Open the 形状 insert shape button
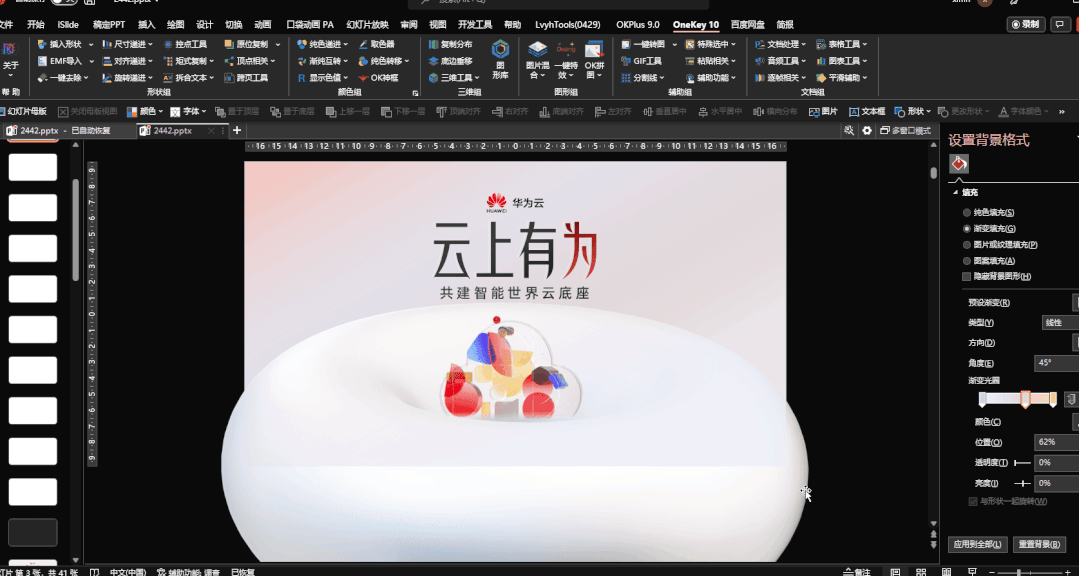The image size is (1079, 576). tap(912, 111)
